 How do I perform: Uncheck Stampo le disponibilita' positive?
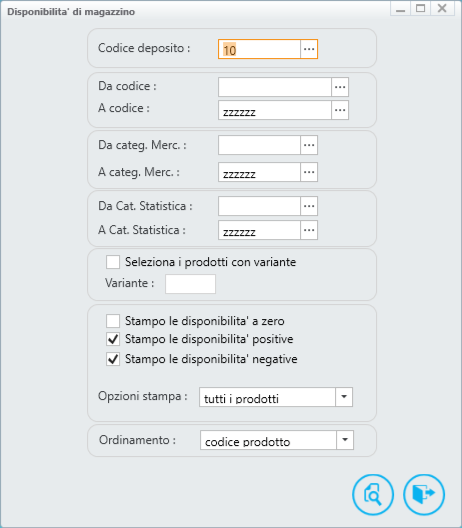[x=113, y=339]
